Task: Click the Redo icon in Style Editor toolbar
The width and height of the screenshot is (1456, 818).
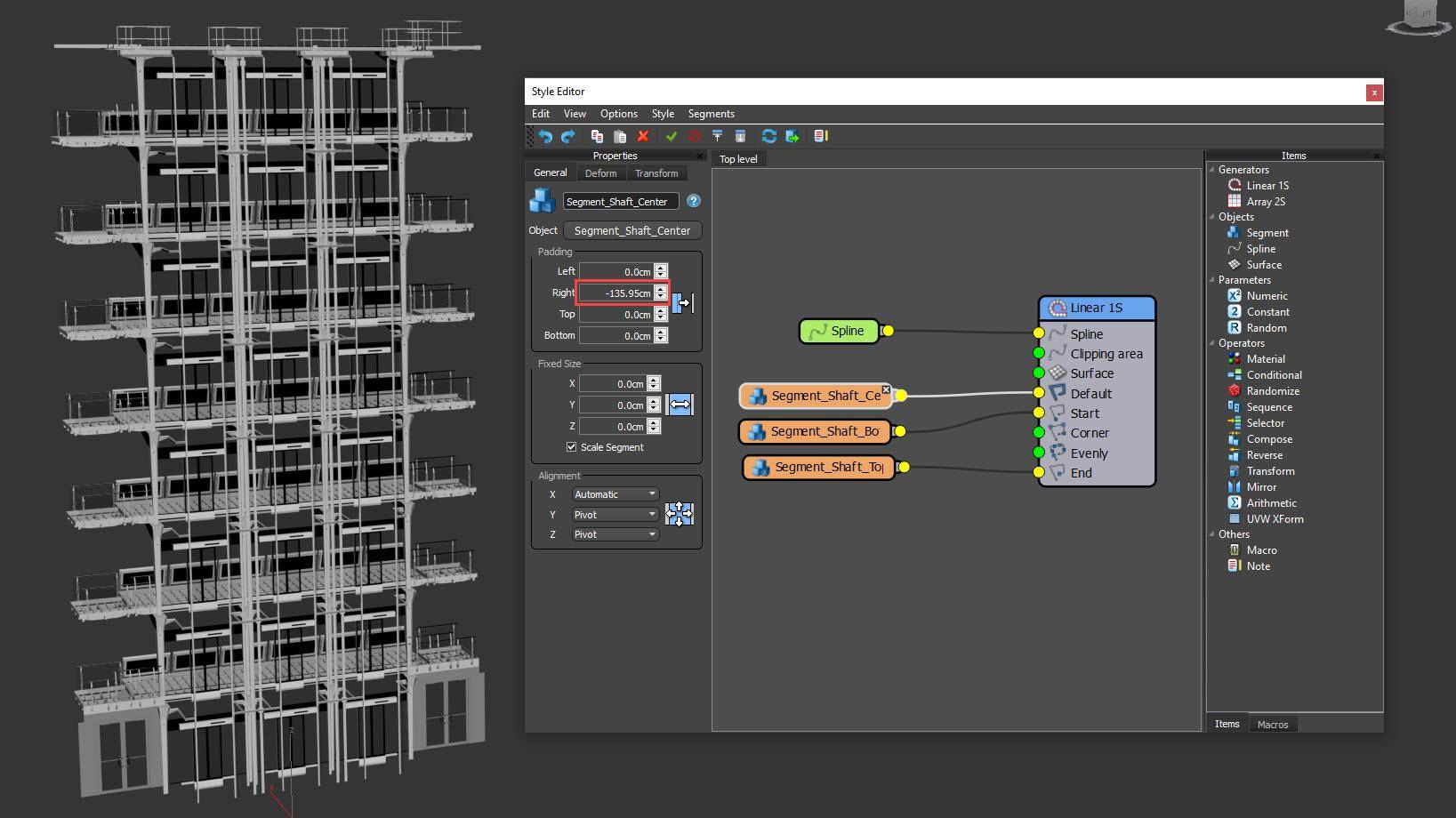Action: tap(569, 136)
